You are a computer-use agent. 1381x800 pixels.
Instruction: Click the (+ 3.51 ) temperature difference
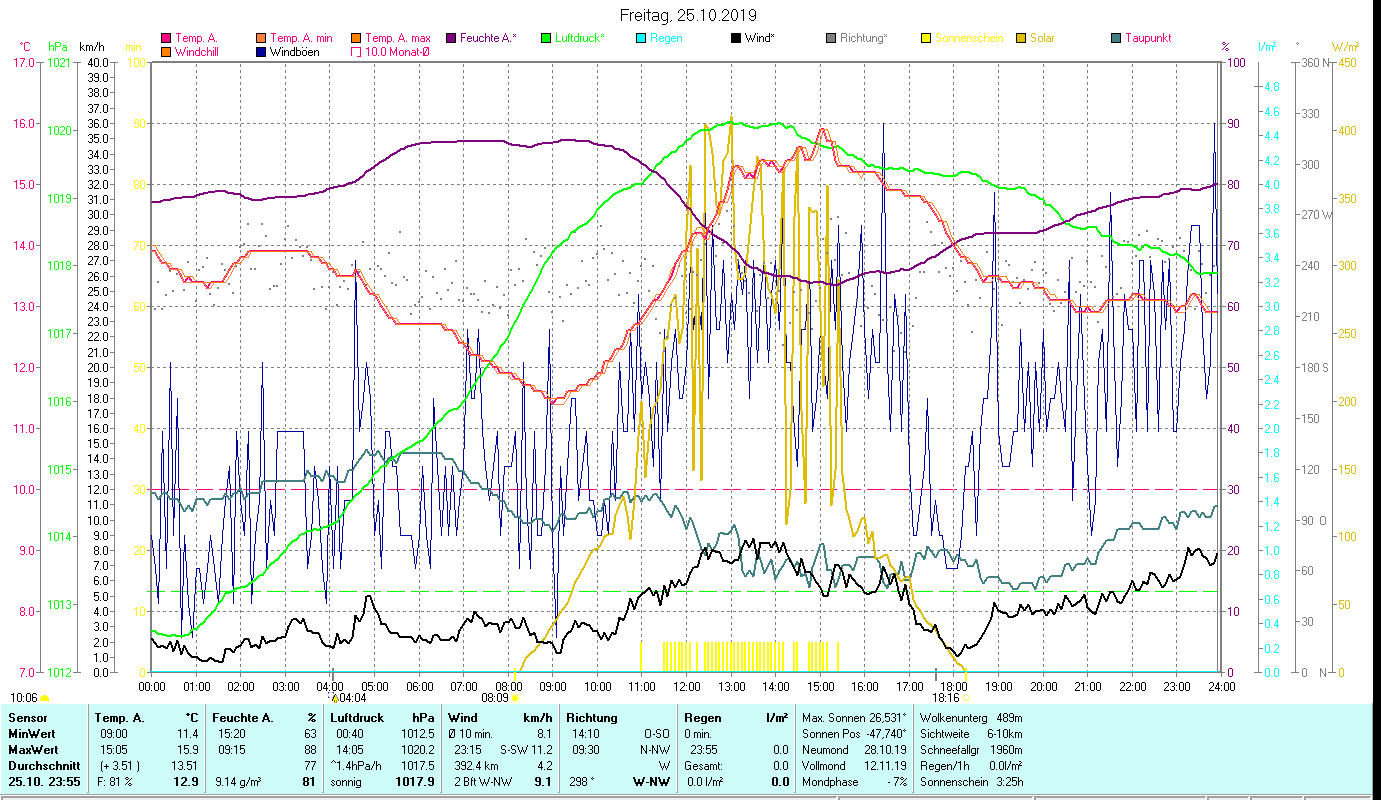pyautogui.click(x=119, y=766)
